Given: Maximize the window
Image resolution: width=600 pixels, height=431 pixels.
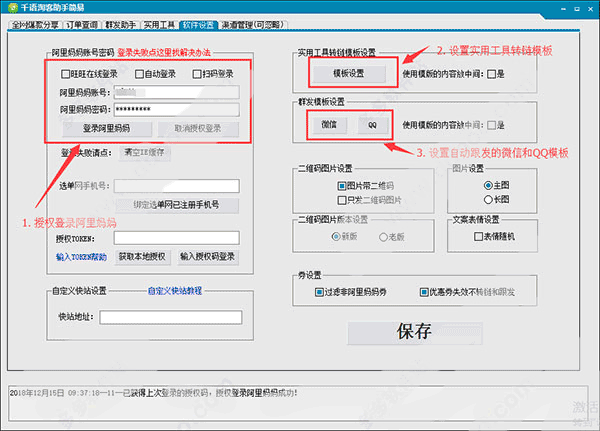Looking at the screenshot, I should (x=577, y=8).
